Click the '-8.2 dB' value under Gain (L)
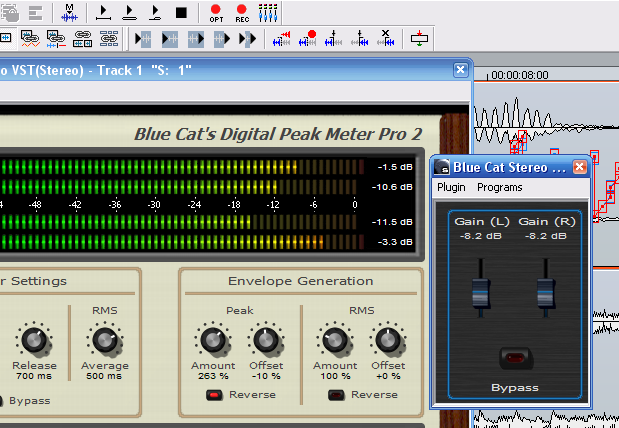This screenshot has width=619, height=428. pyautogui.click(x=480, y=236)
